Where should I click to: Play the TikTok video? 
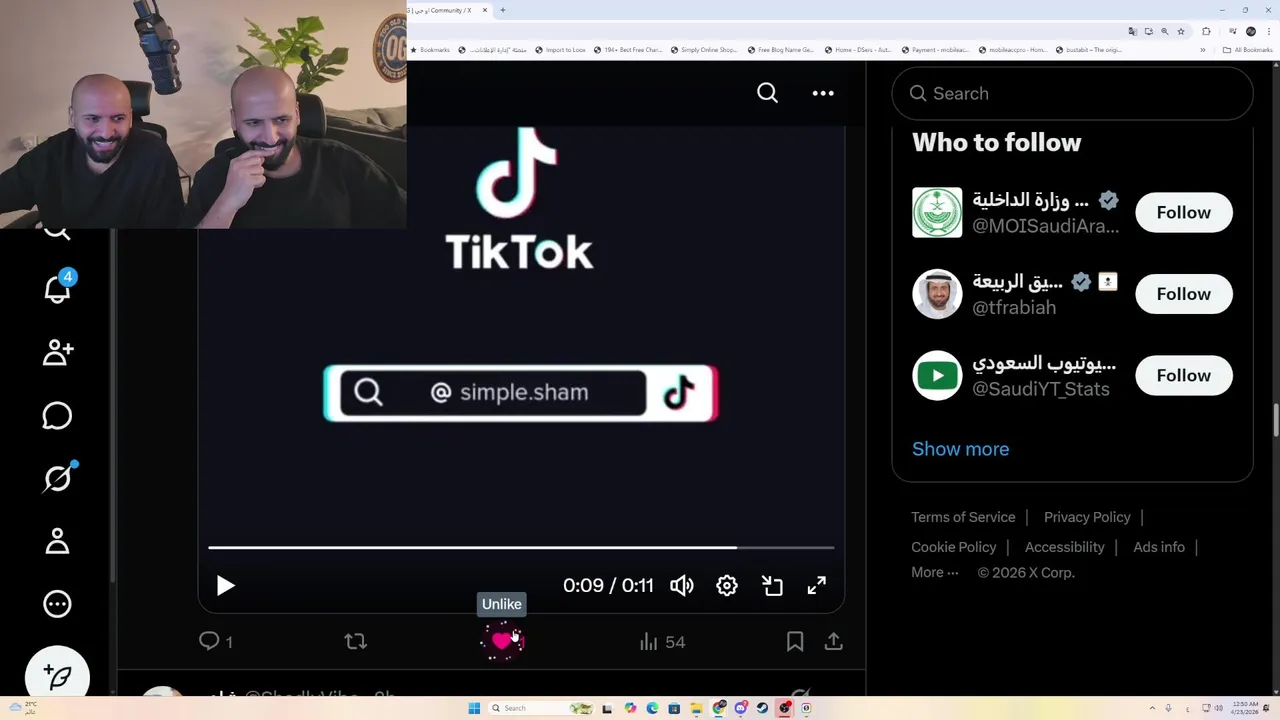pos(225,586)
